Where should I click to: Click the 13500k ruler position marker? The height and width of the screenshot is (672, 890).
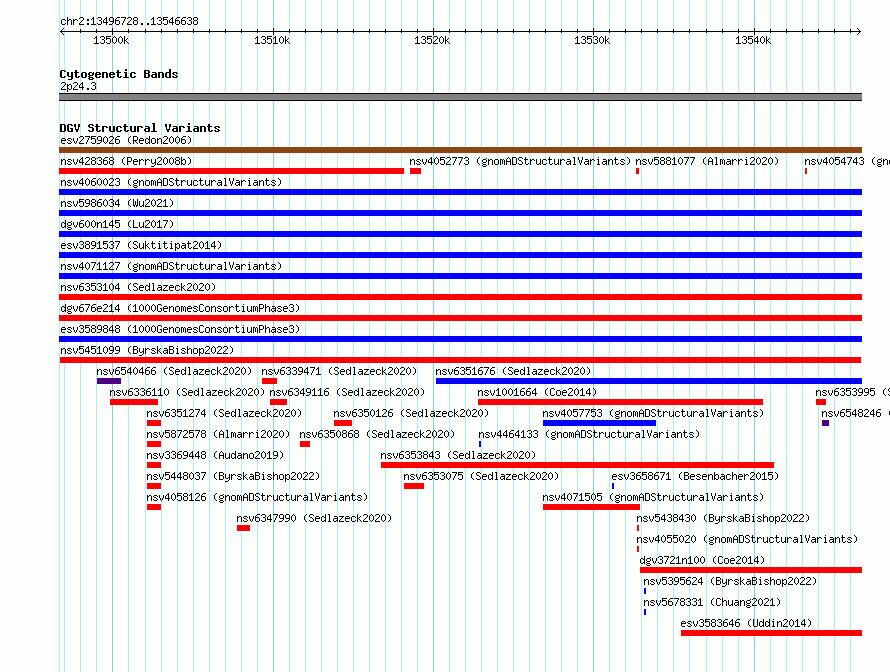[111, 40]
